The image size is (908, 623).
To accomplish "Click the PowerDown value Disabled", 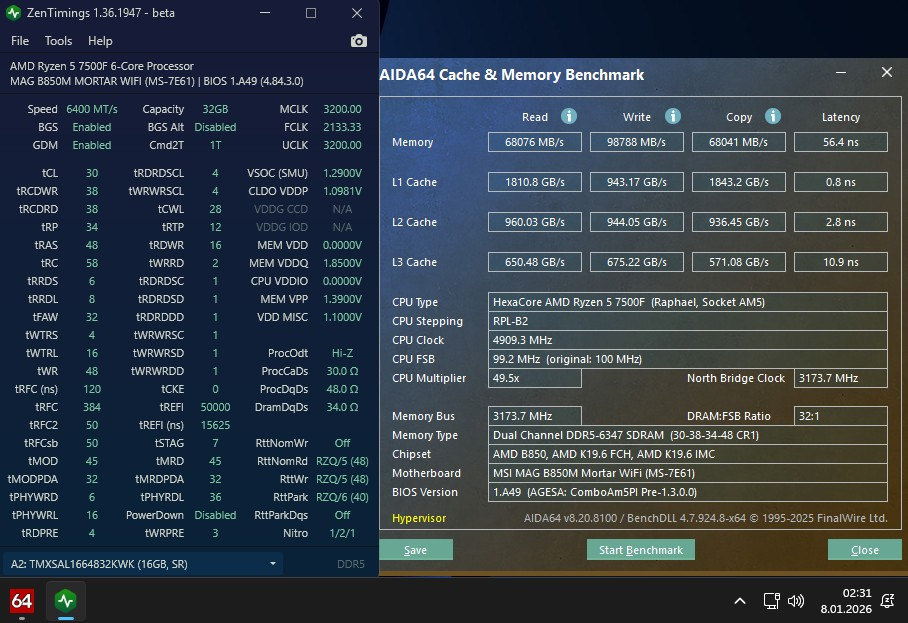I will [x=215, y=515].
